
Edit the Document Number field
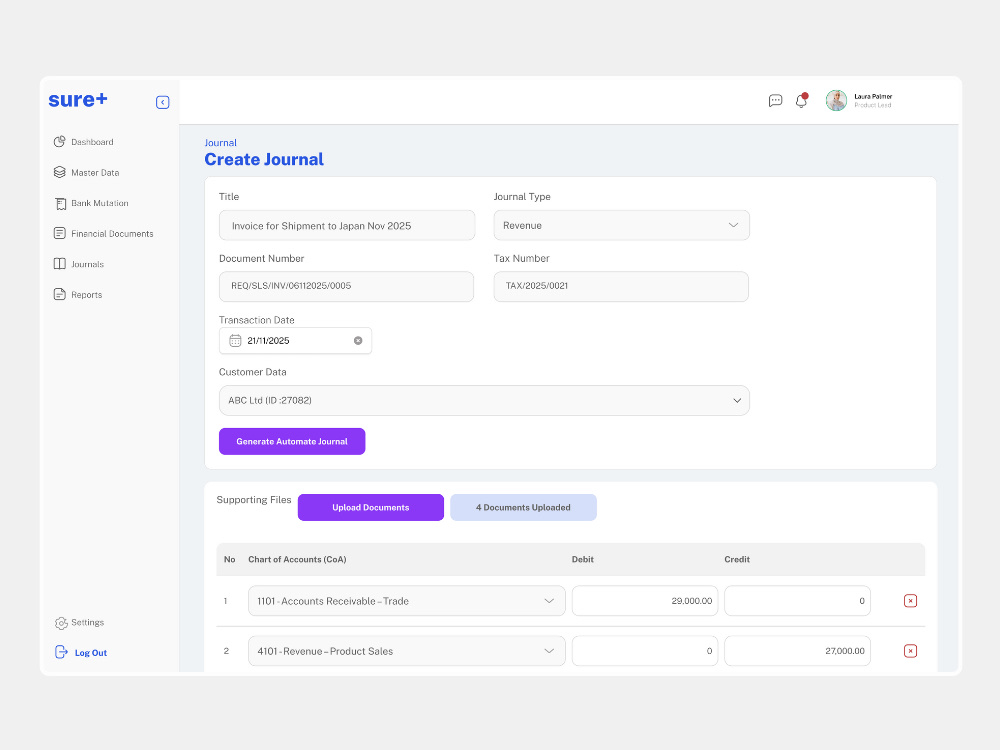[x=346, y=286]
